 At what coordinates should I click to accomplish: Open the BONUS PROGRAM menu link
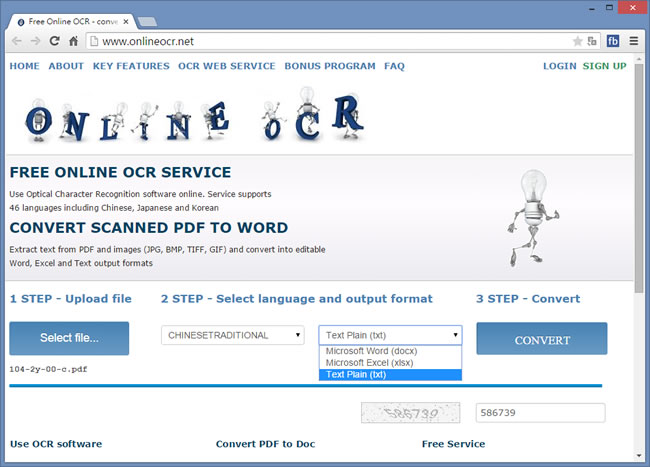pyautogui.click(x=330, y=66)
